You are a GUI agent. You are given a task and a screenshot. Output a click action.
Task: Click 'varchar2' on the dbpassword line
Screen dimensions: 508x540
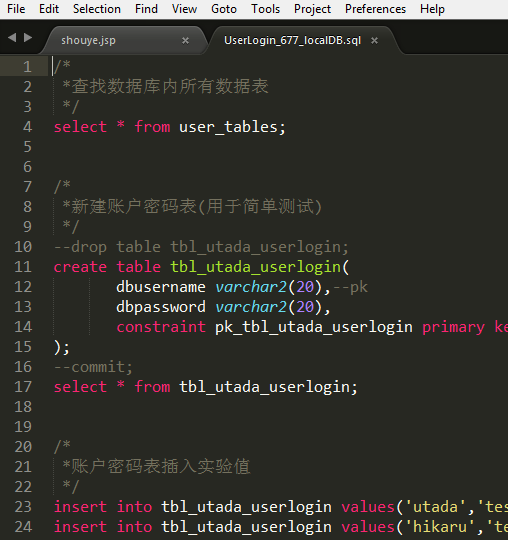[x=251, y=307]
